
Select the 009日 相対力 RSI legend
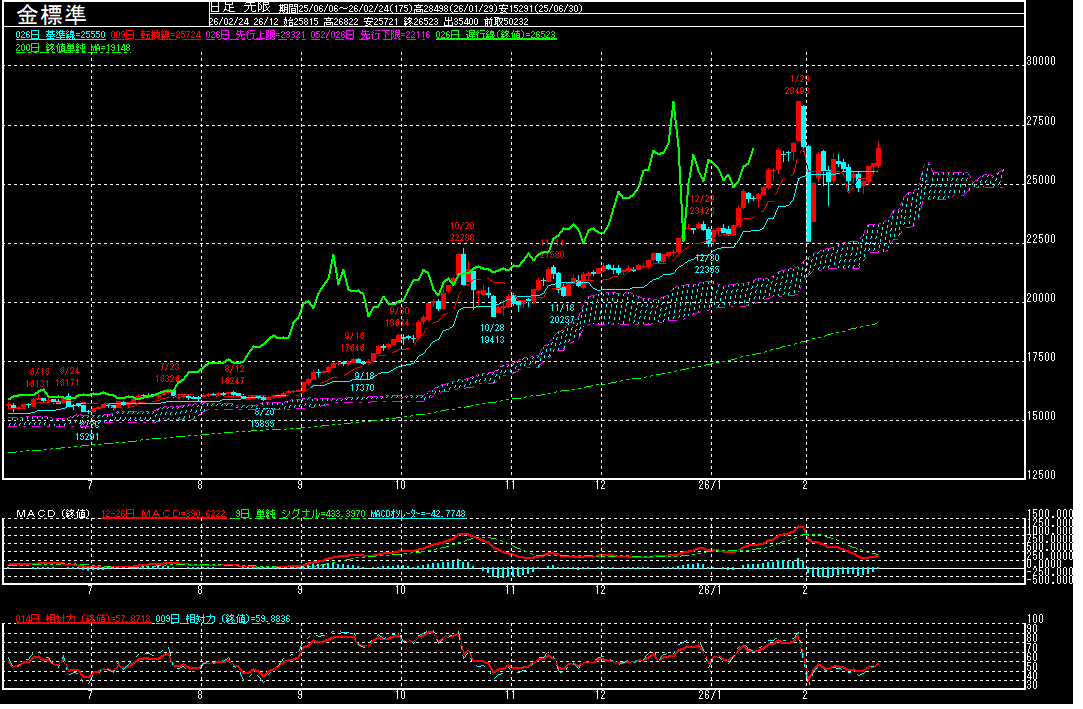click(x=218, y=618)
